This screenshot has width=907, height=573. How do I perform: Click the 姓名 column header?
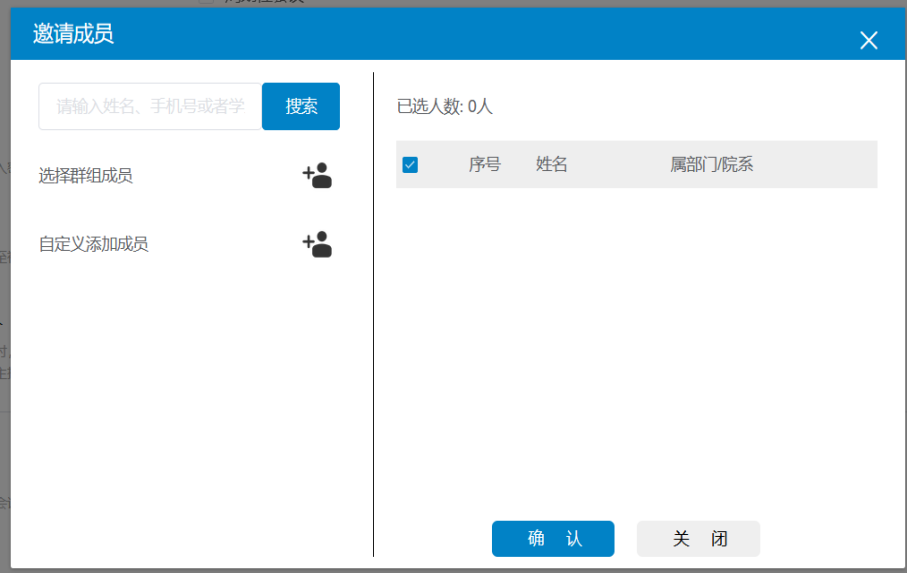(552, 165)
